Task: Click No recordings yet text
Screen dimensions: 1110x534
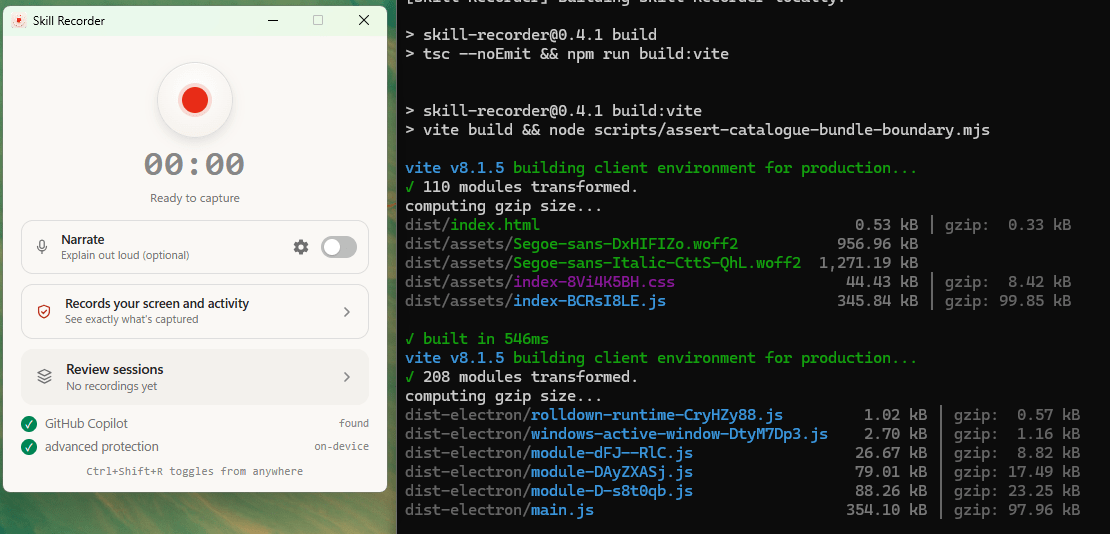Action: 112,387
